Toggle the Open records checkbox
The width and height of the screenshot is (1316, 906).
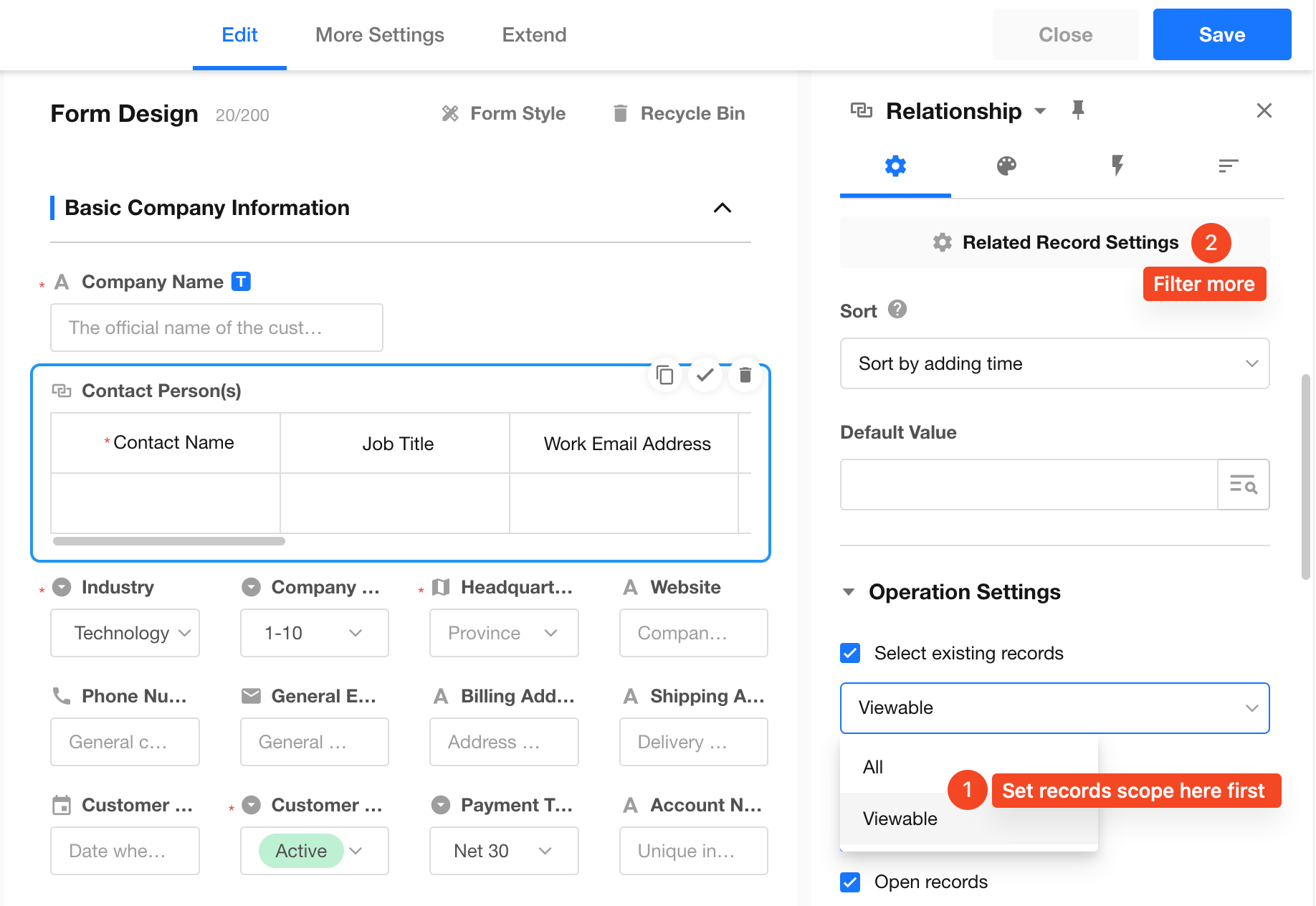coord(850,882)
